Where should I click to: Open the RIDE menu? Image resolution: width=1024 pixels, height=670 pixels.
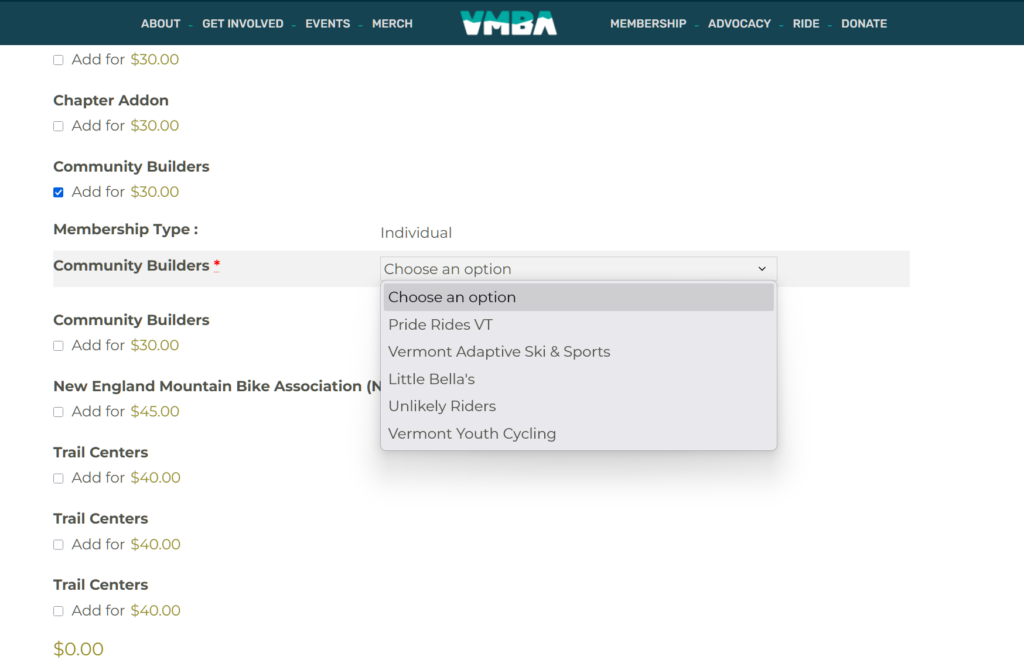(x=805, y=24)
